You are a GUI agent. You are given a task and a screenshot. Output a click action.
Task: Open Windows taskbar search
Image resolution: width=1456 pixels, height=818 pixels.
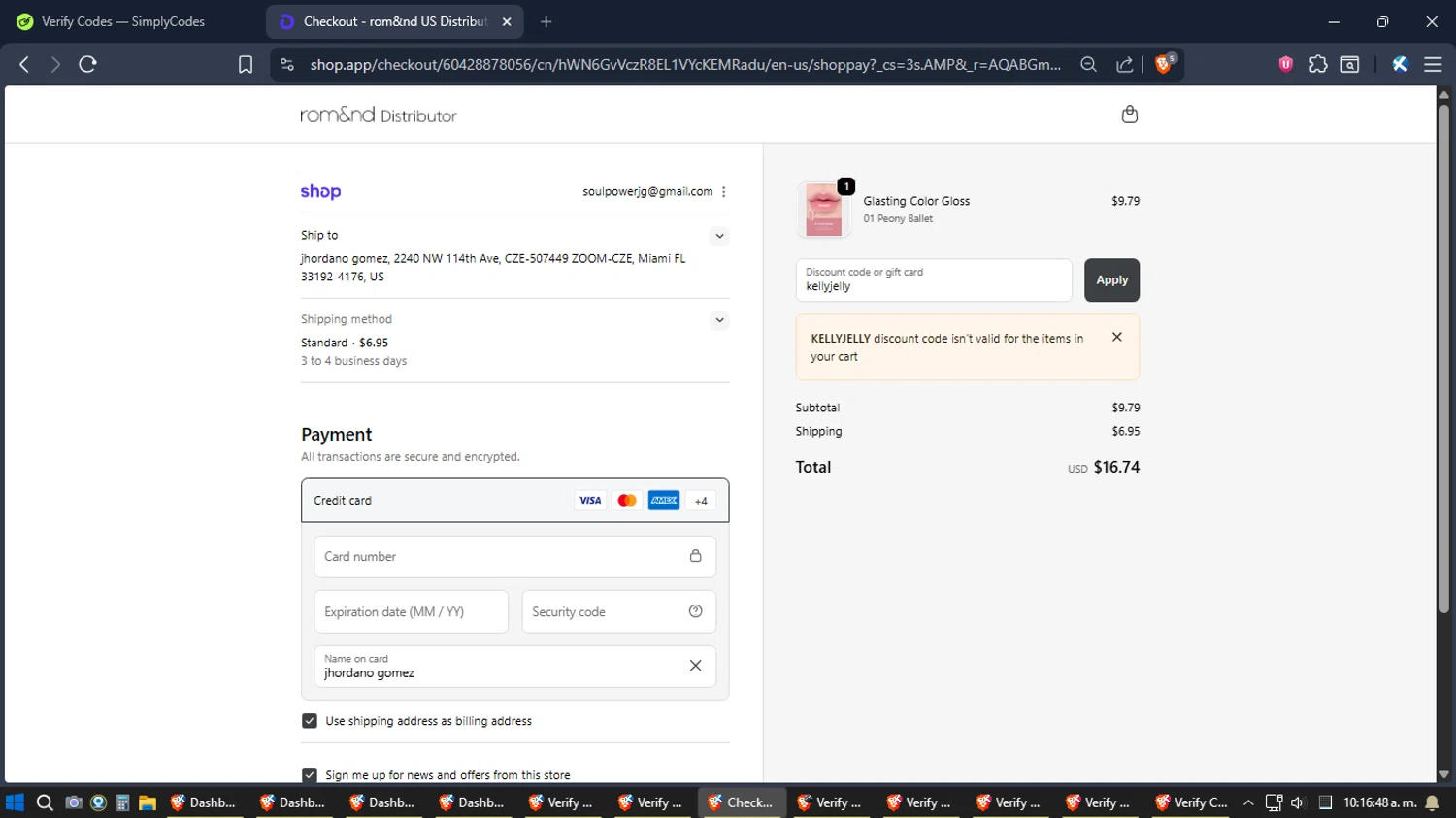tap(45, 802)
